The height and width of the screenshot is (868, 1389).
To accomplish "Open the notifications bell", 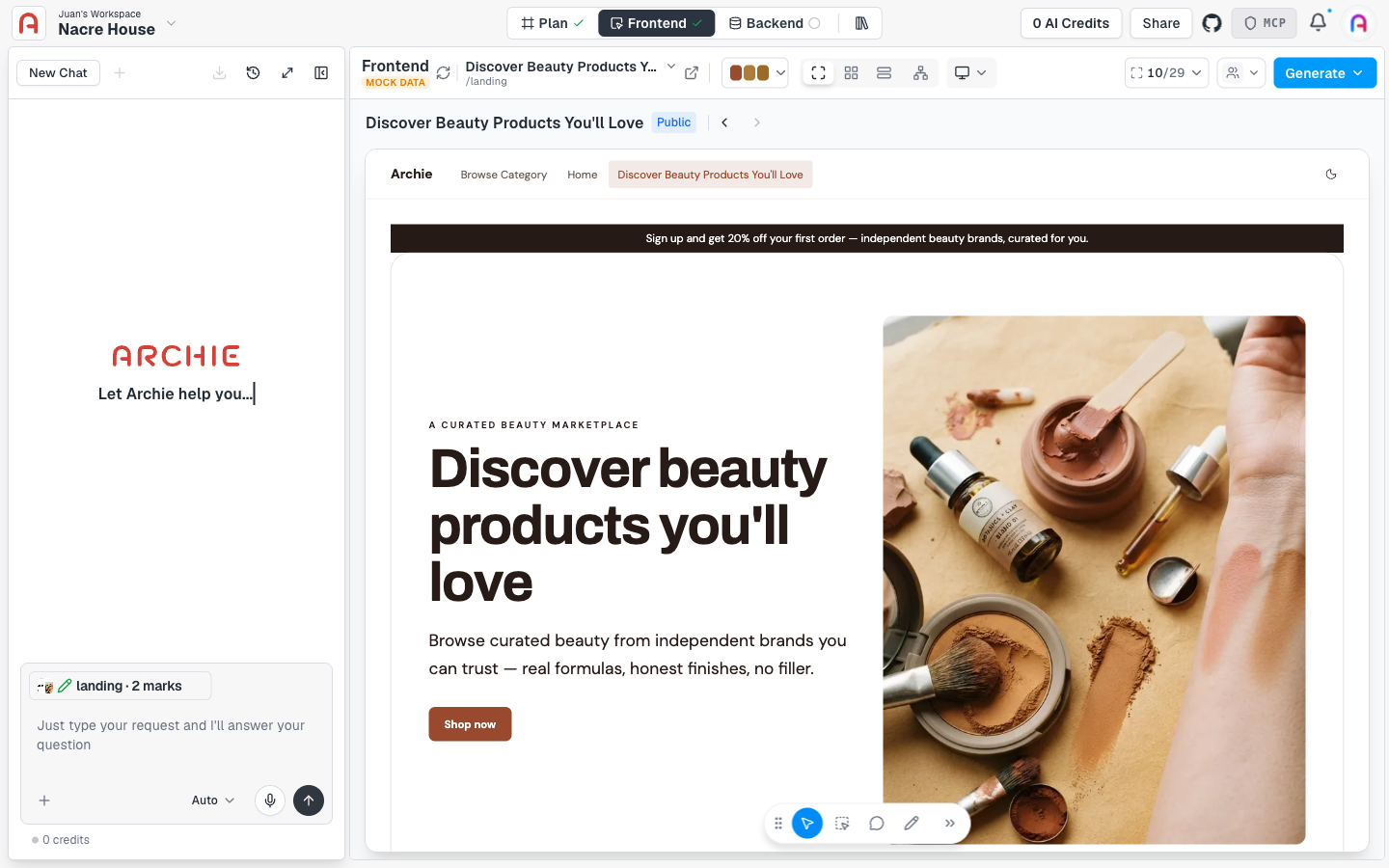I will [1318, 22].
